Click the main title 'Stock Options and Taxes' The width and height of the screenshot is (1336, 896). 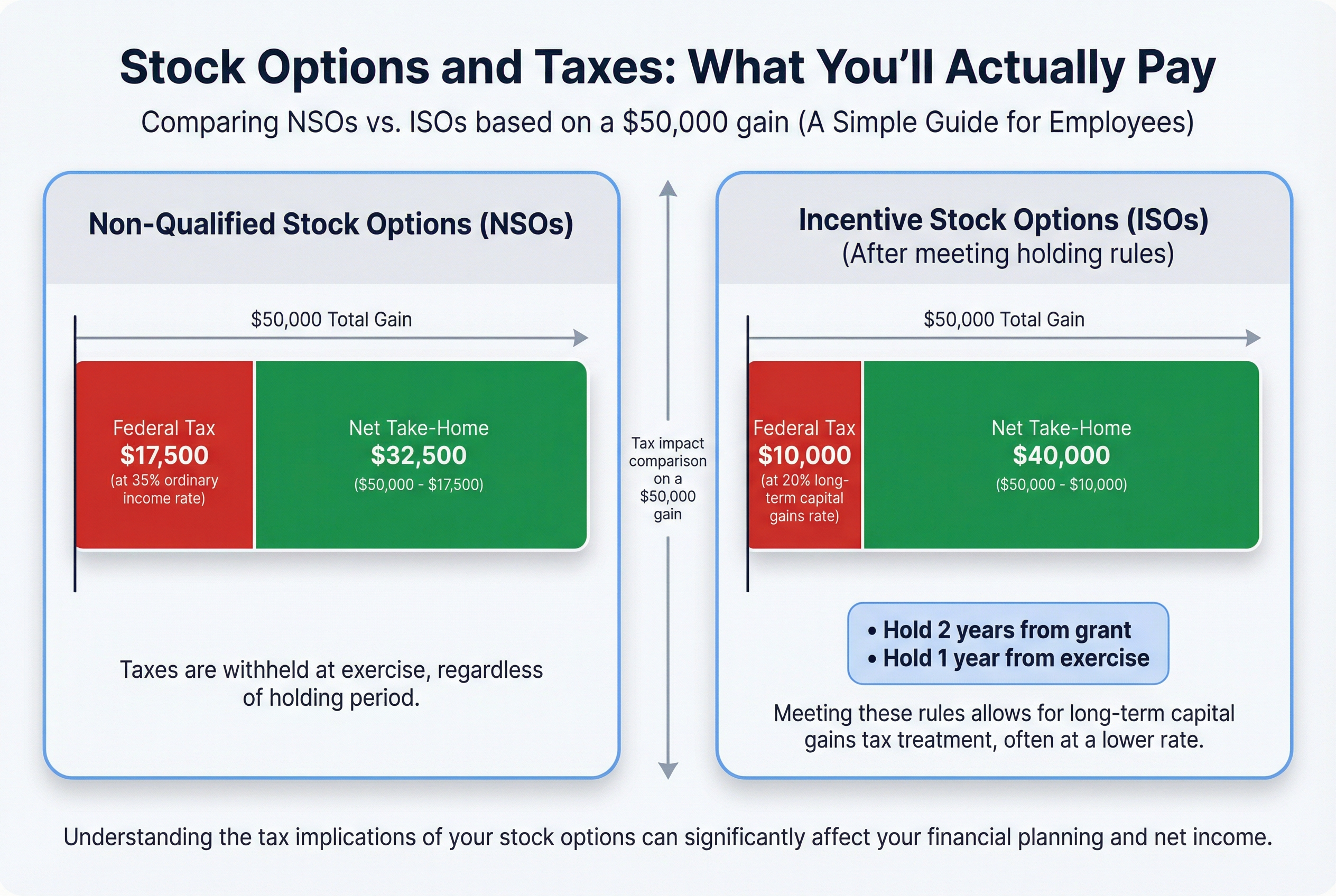[x=667, y=68]
